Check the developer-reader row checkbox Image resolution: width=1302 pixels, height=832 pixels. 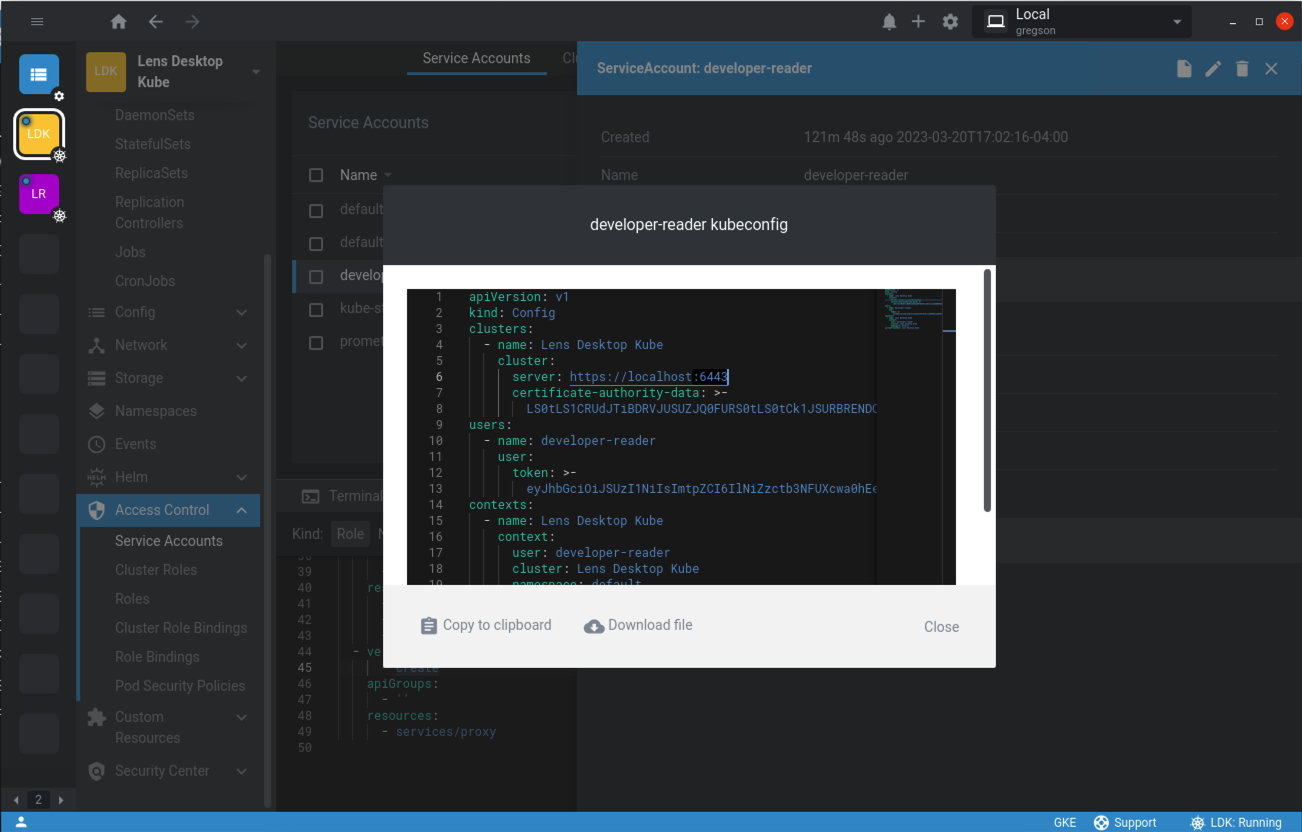316,275
